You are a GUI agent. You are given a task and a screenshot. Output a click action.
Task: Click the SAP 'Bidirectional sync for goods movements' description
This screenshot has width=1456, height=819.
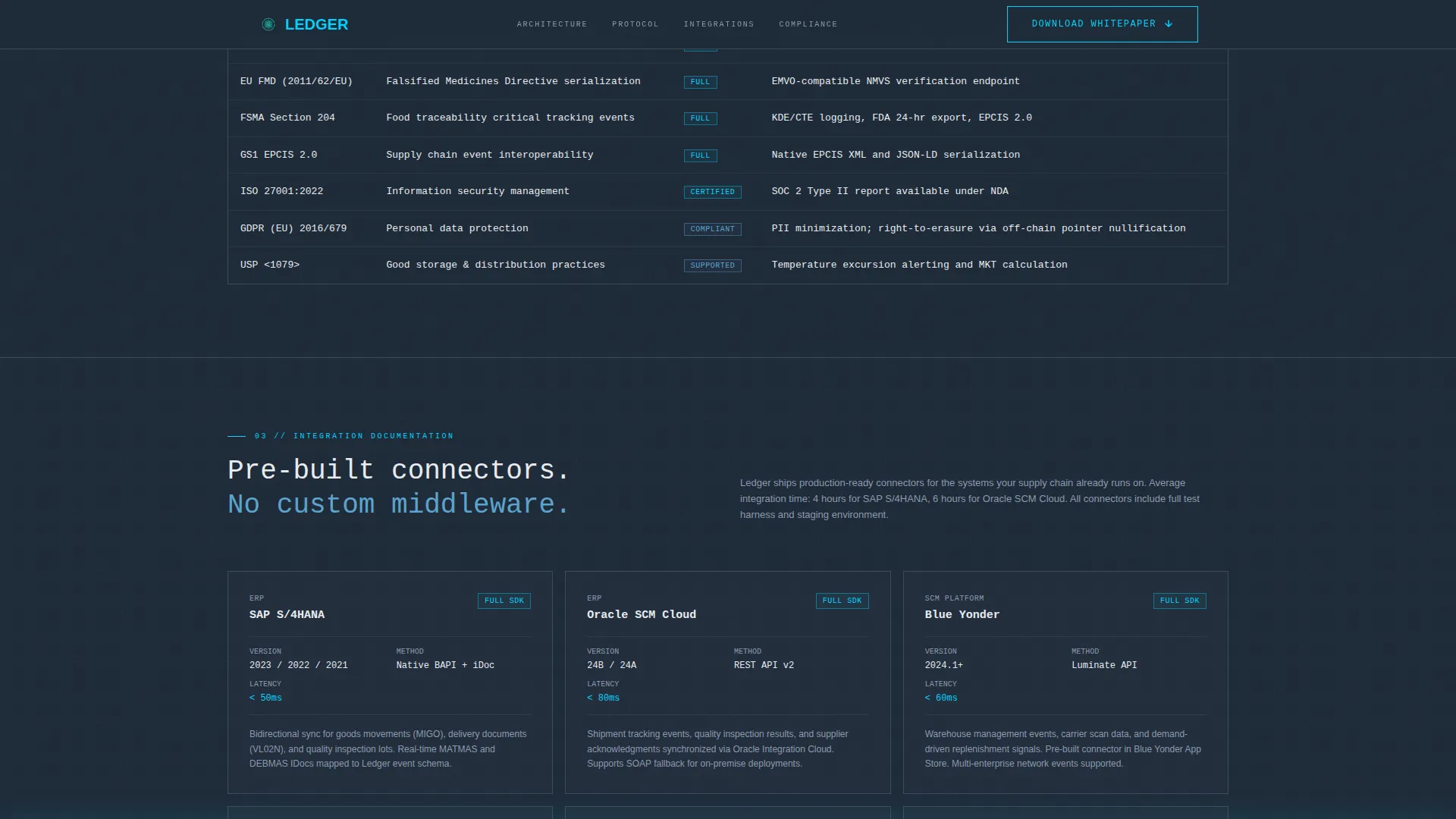[x=388, y=749]
